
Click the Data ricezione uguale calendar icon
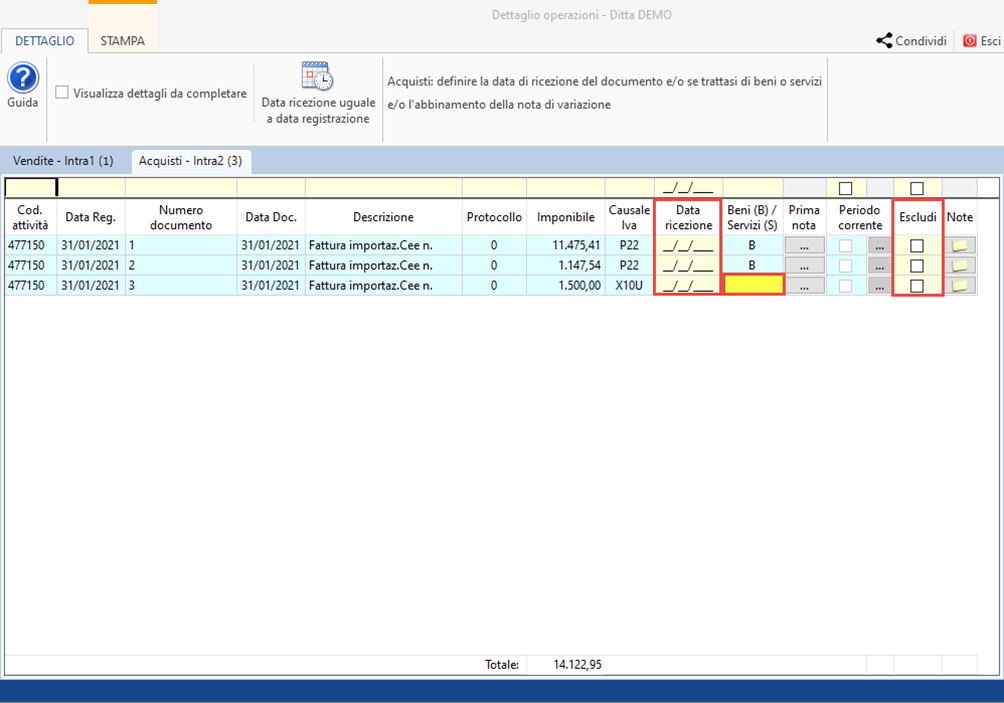tap(317, 76)
